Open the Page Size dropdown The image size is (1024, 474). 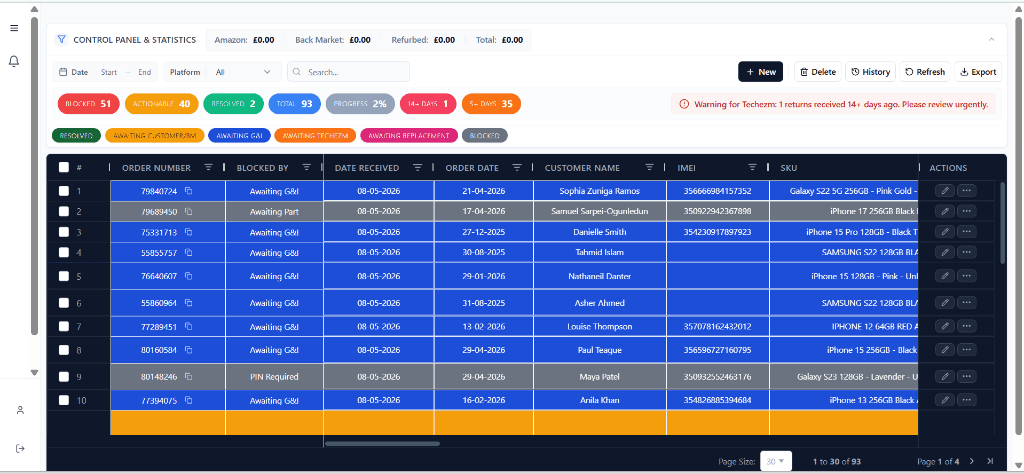776,461
